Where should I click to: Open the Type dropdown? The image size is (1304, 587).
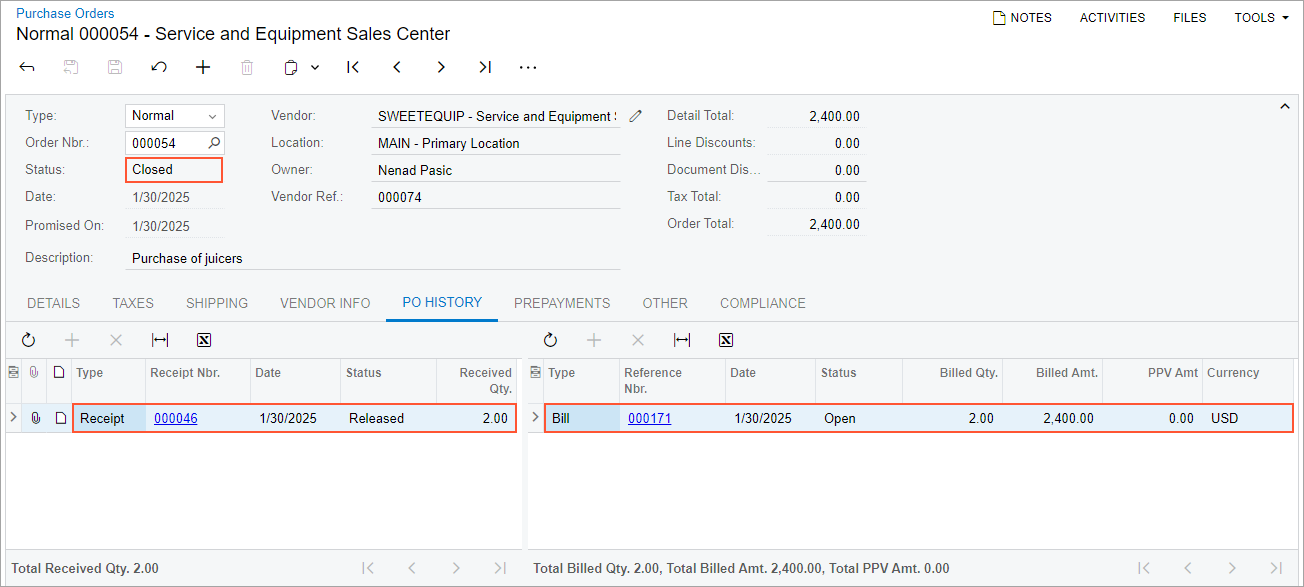(212, 116)
